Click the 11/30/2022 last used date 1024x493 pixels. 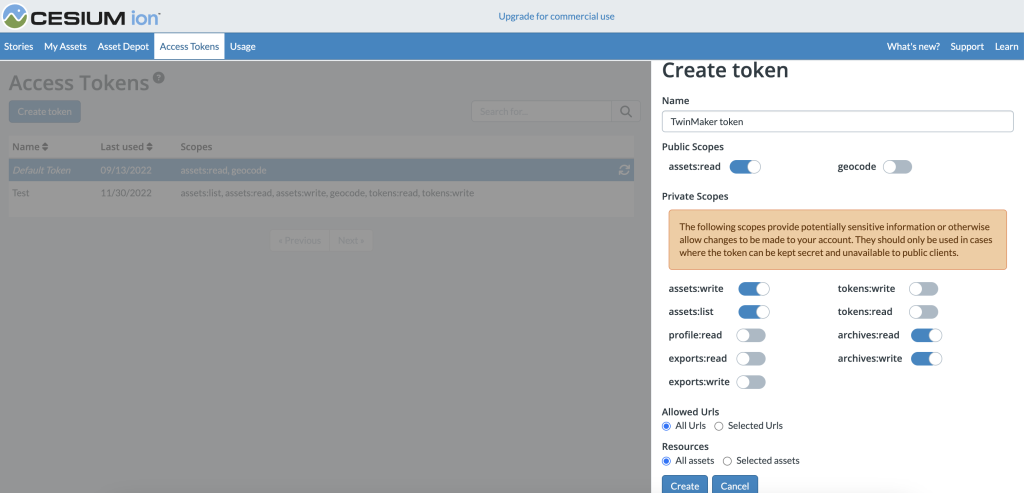click(126, 193)
